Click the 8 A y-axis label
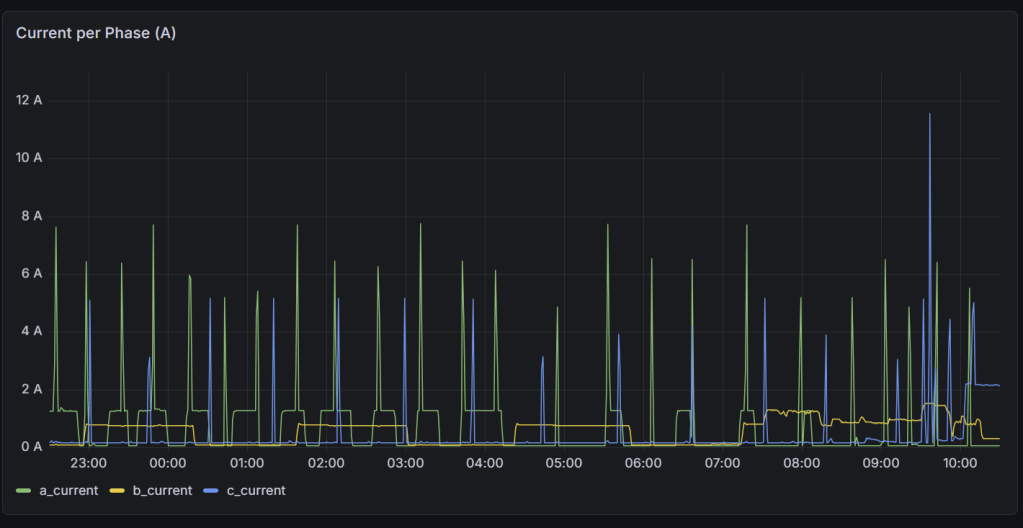Viewport: 1023px width, 528px height. coord(29,215)
